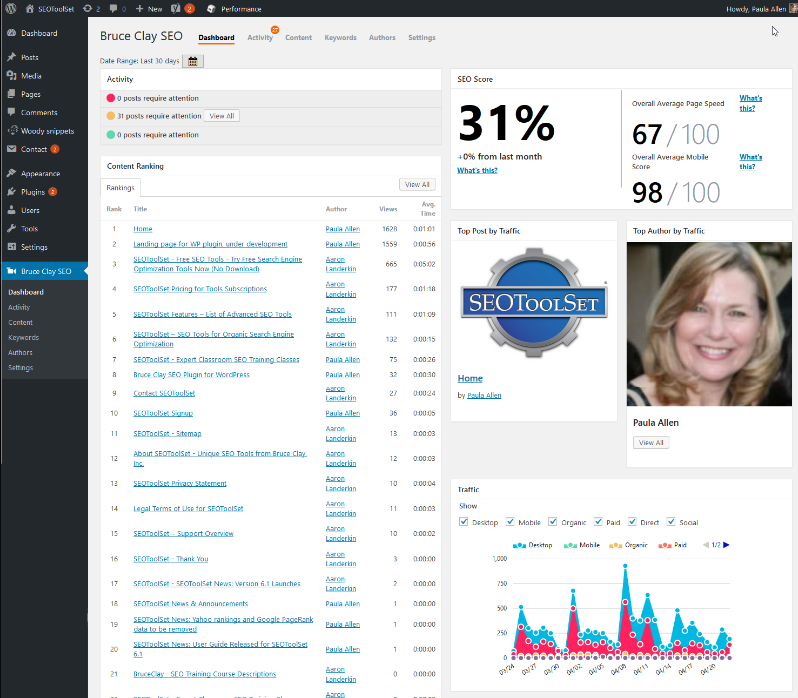
Task: Click the WordPress logo in admin bar
Action: pos(11,9)
